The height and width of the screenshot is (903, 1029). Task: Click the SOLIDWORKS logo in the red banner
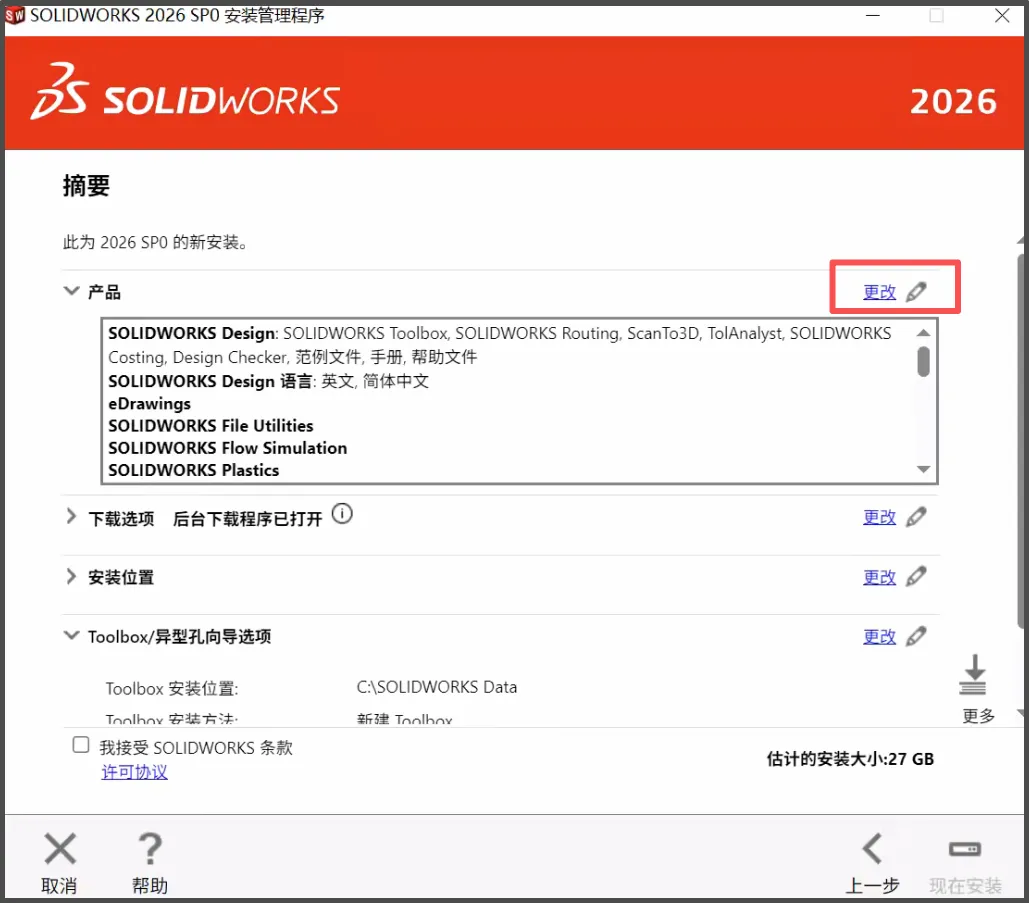(x=185, y=93)
